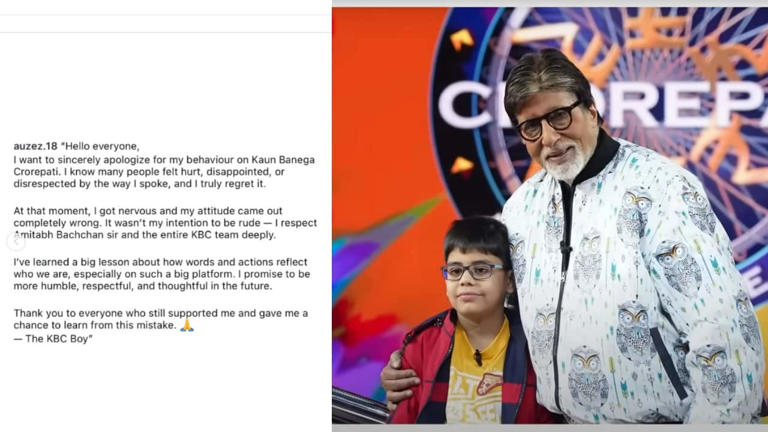Viewport: 768px width, 432px height.
Task: Click "Hello everyone," greeting text
Action: [x=102, y=146]
